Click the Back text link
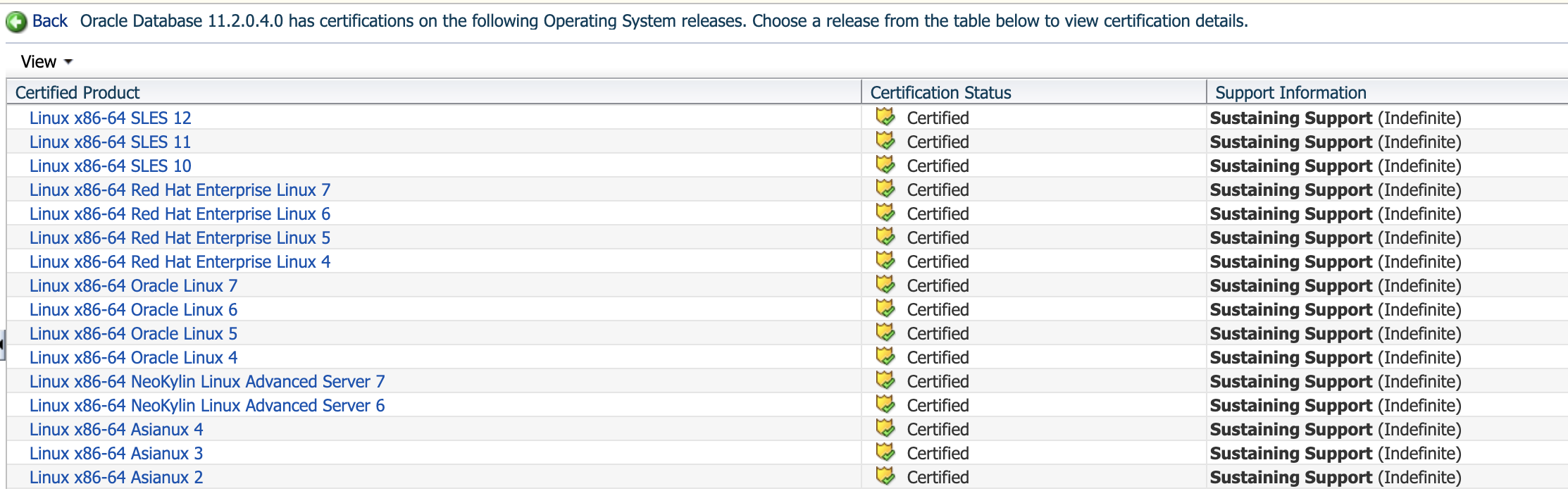This screenshot has width=1568, height=496. (50, 21)
